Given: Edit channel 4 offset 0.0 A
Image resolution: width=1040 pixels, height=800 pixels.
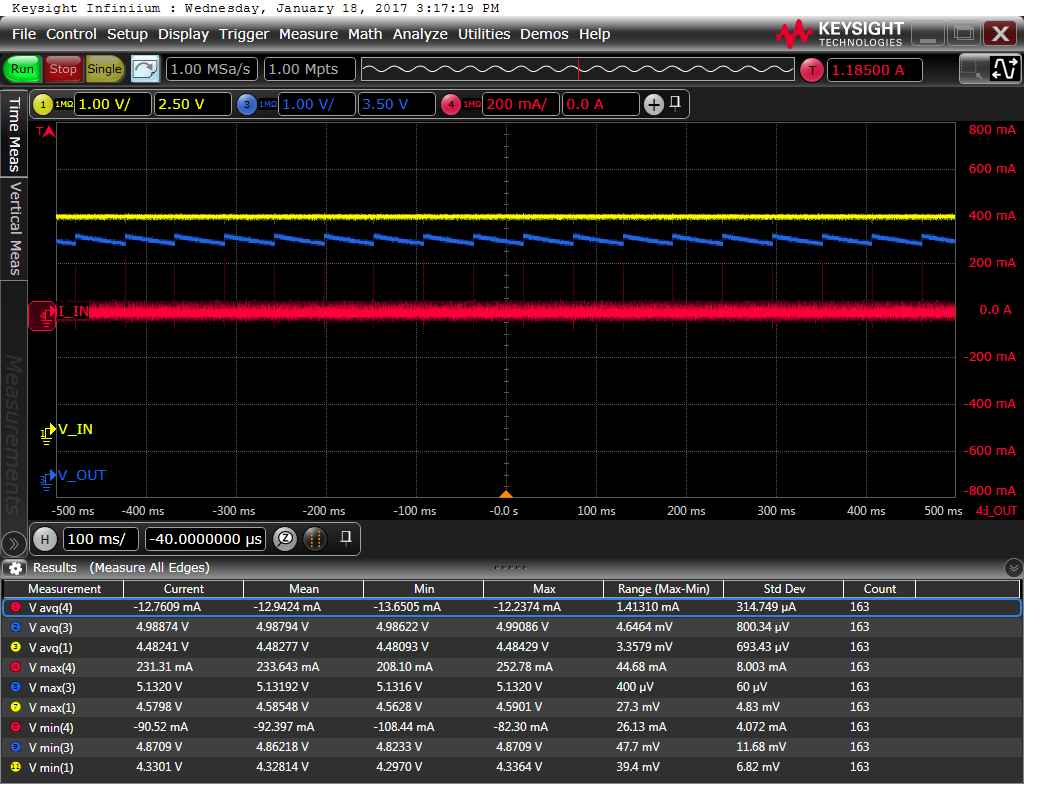Looking at the screenshot, I should [601, 104].
